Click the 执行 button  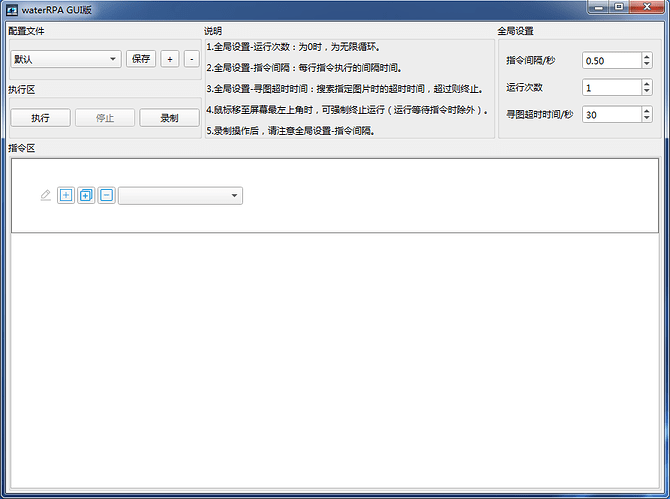pos(41,118)
